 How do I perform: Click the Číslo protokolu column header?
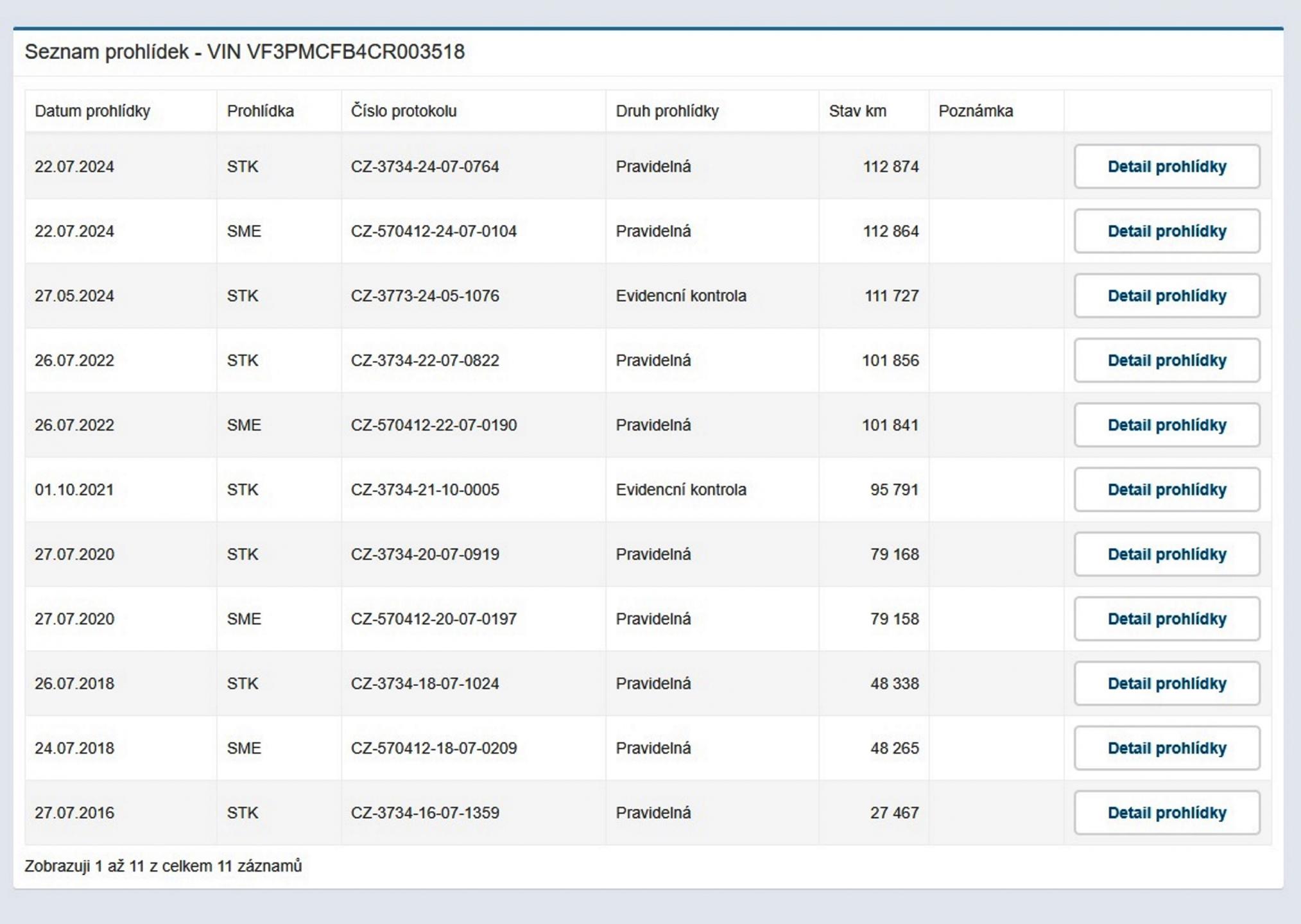coord(404,111)
